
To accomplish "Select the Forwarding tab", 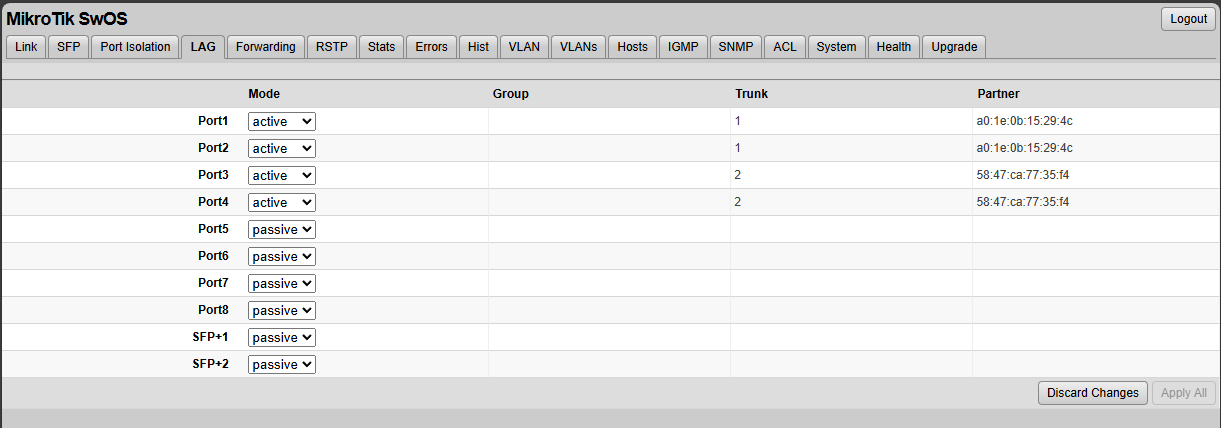I will pyautogui.click(x=266, y=47).
